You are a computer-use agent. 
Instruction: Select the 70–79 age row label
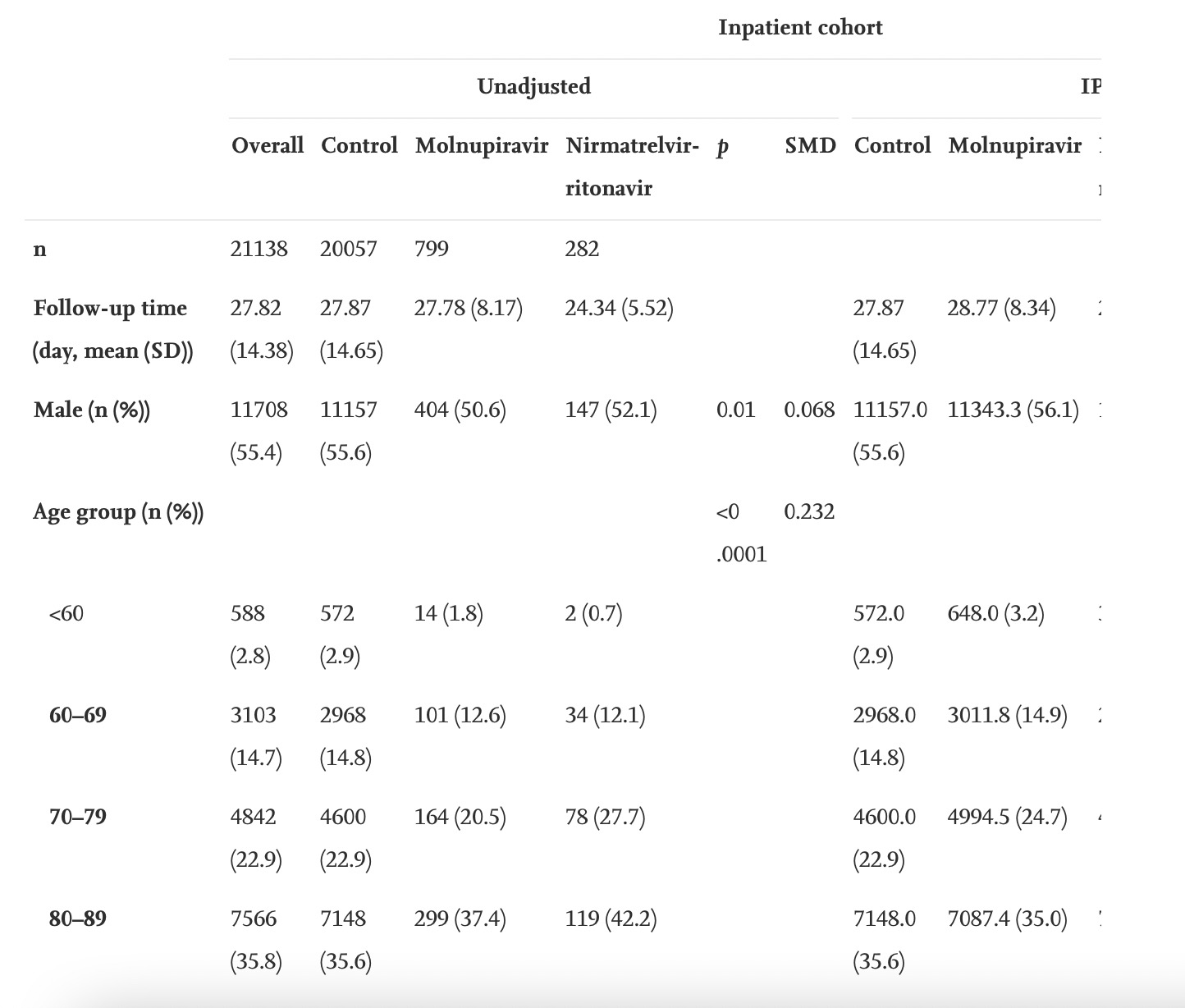(x=77, y=818)
